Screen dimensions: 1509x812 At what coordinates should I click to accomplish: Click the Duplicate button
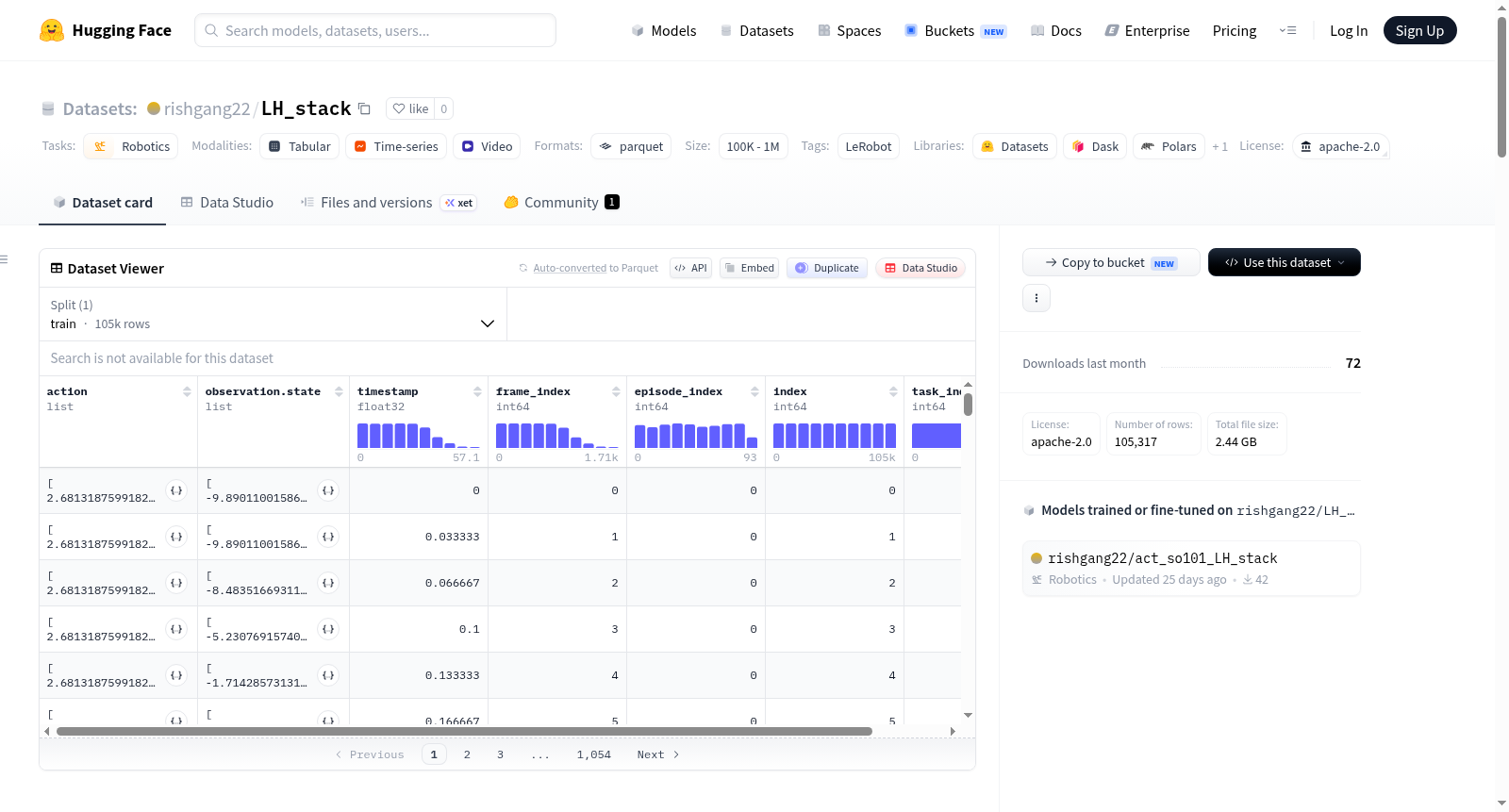pos(827,268)
